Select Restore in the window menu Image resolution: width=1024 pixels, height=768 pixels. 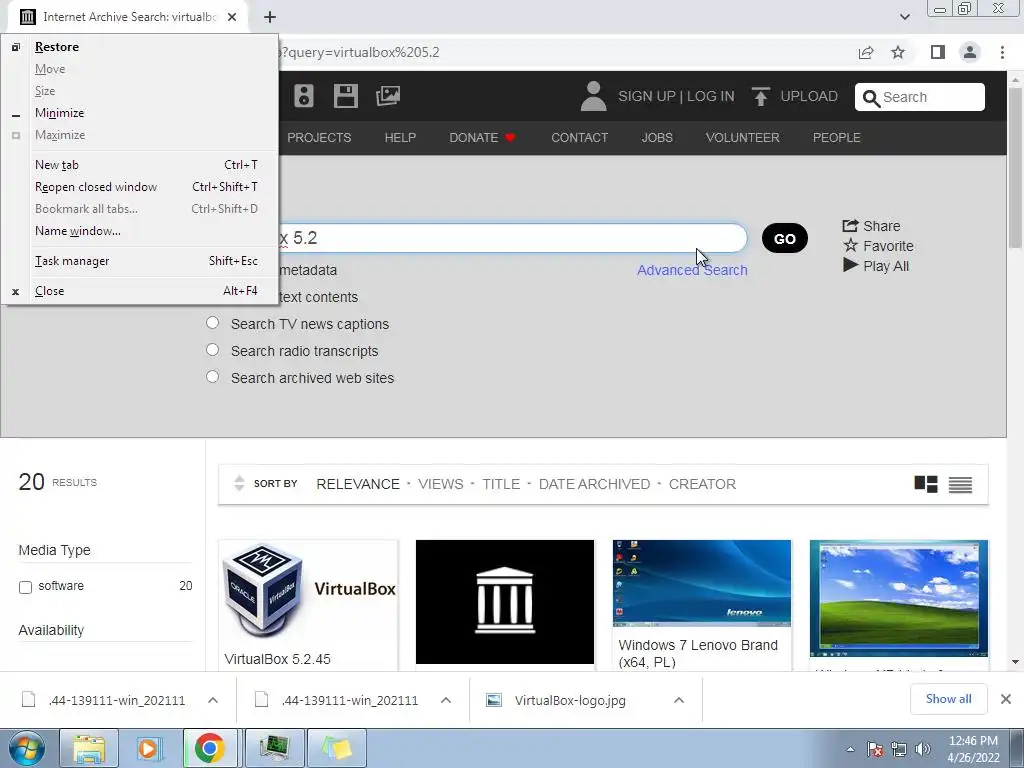pyautogui.click(x=138, y=47)
